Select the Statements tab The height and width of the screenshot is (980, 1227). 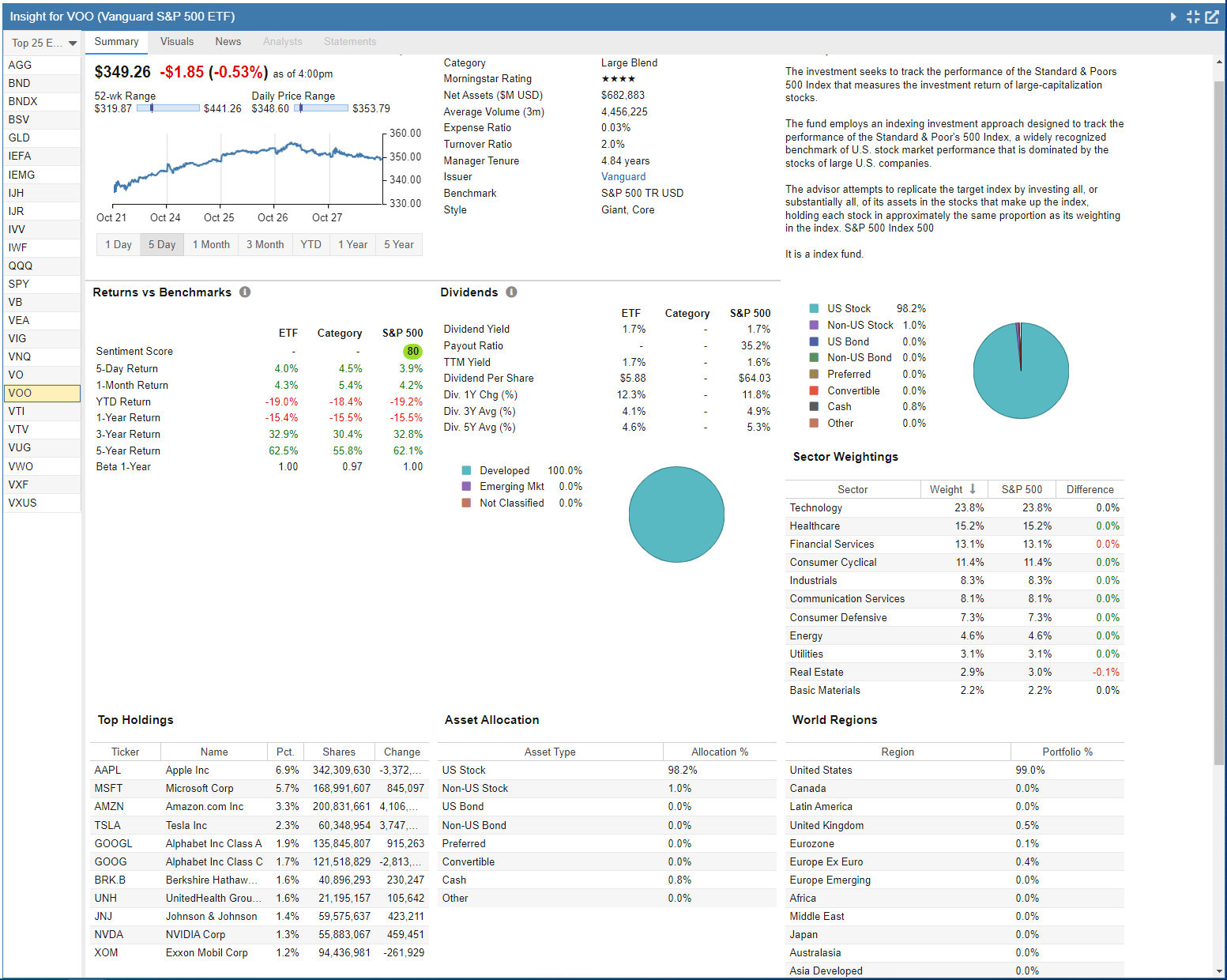tap(350, 42)
